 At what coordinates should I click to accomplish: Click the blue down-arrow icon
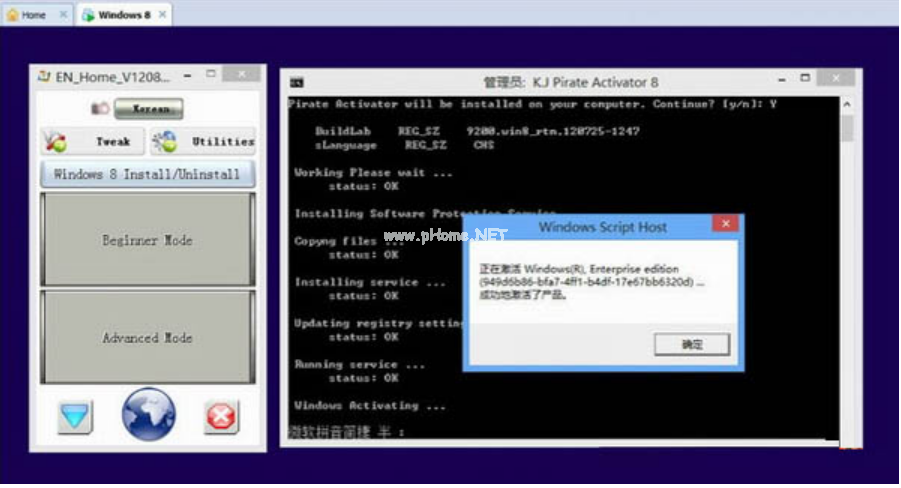75,416
